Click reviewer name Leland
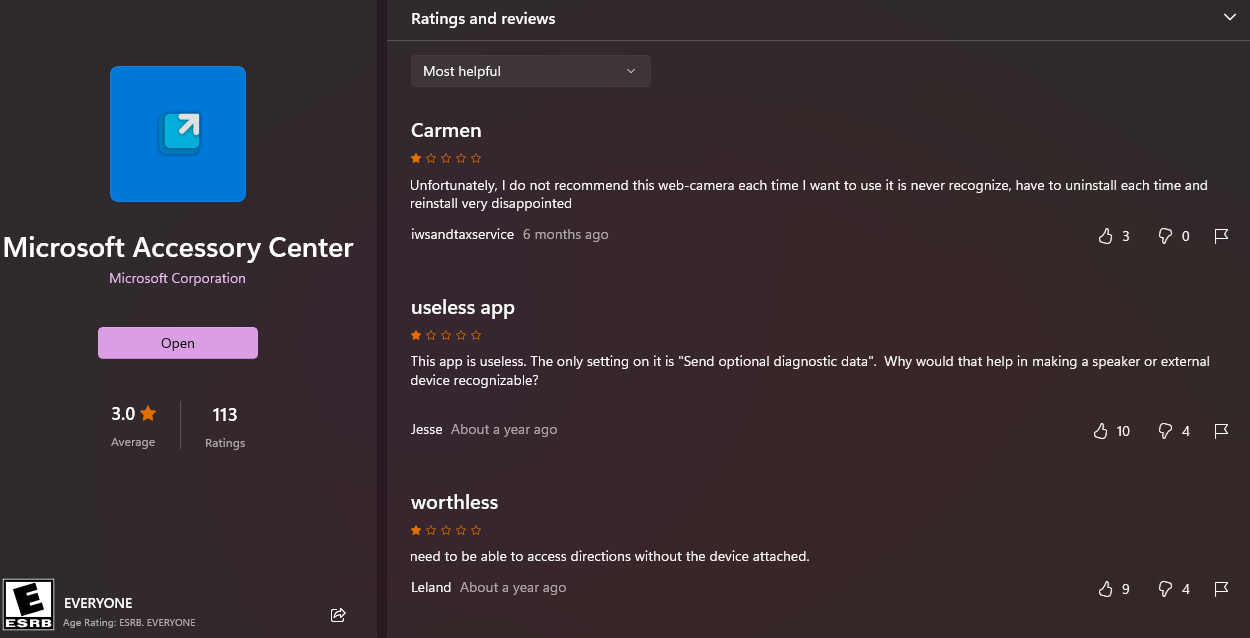 tap(431, 587)
